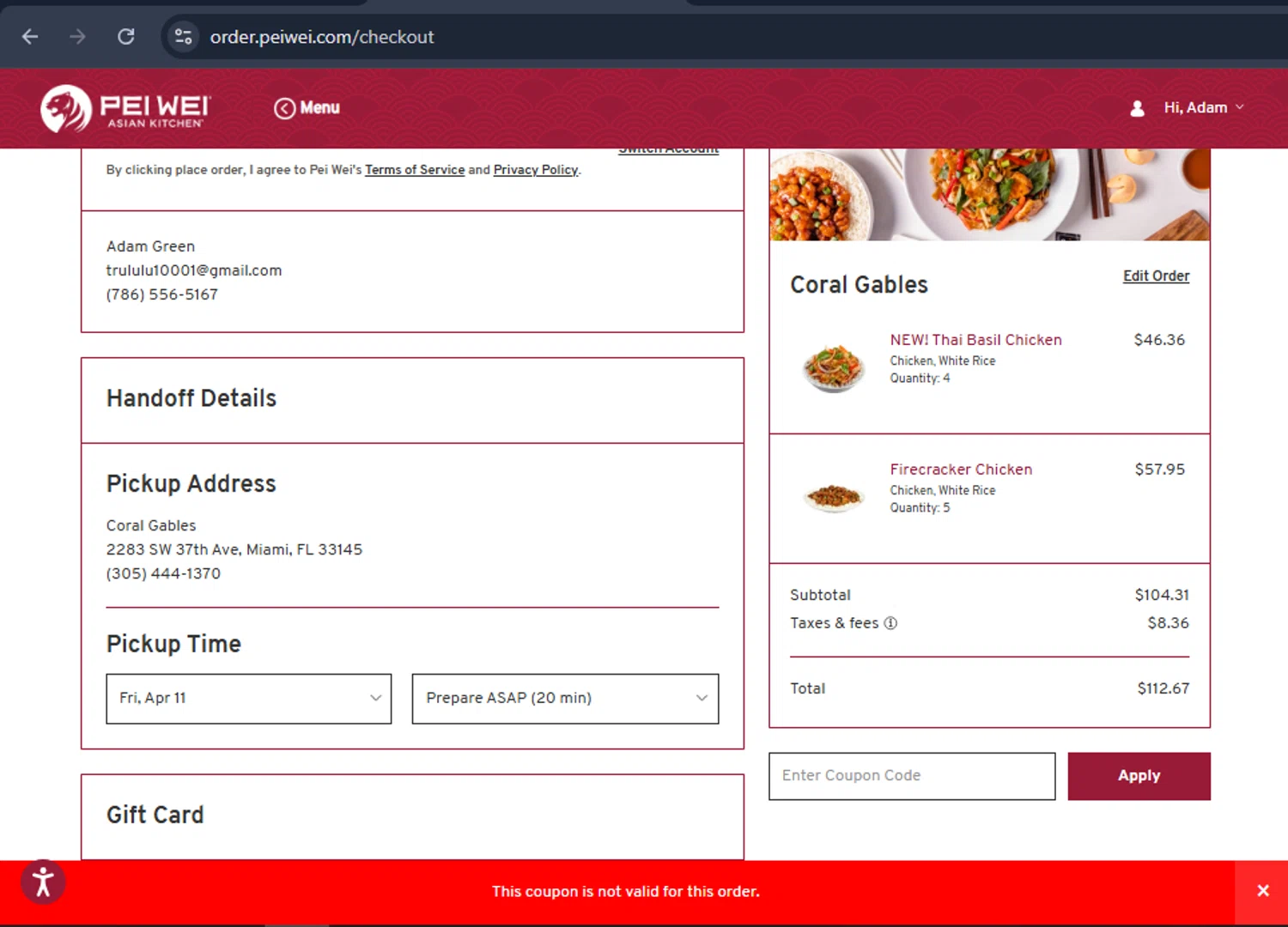Click Quantity: 5 under Firecracker Chicken

pos(920,508)
